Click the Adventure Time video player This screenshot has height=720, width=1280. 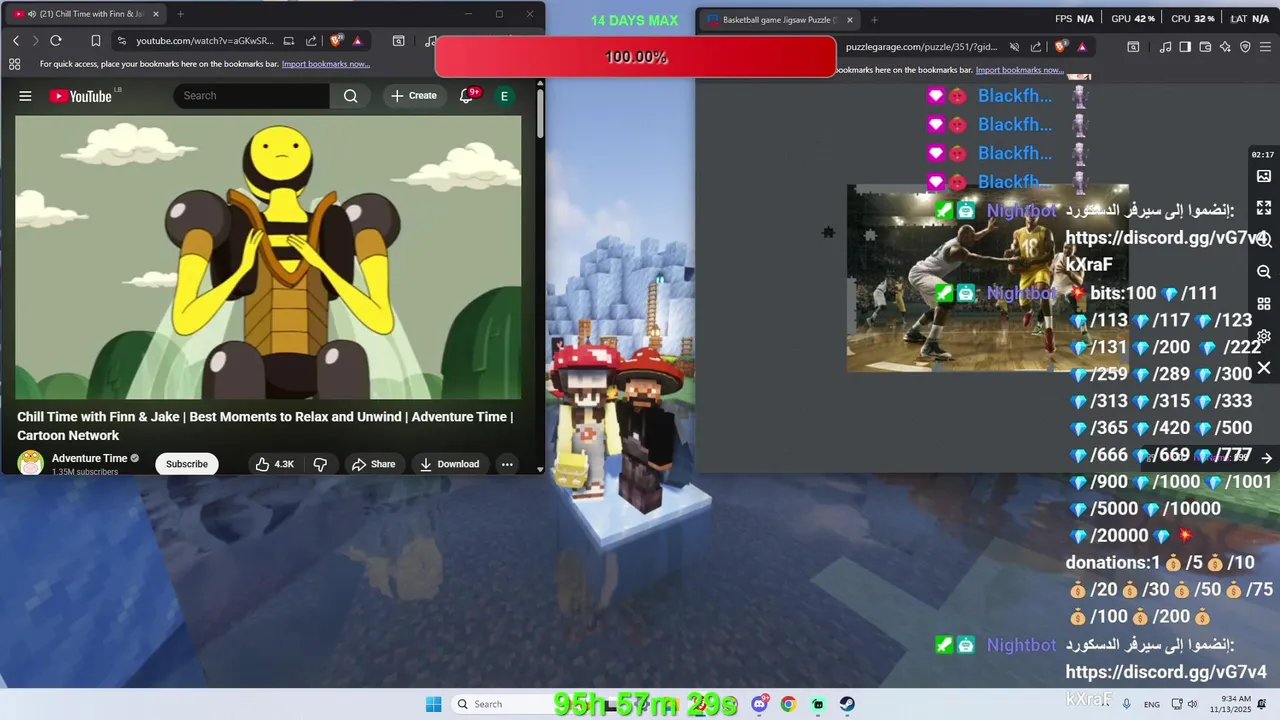coord(268,257)
